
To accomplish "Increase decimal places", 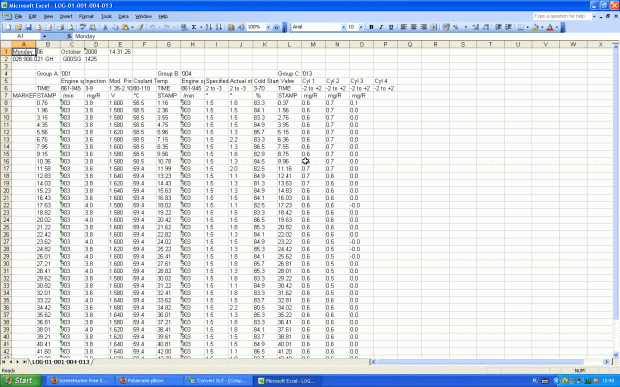I will pos(476,27).
